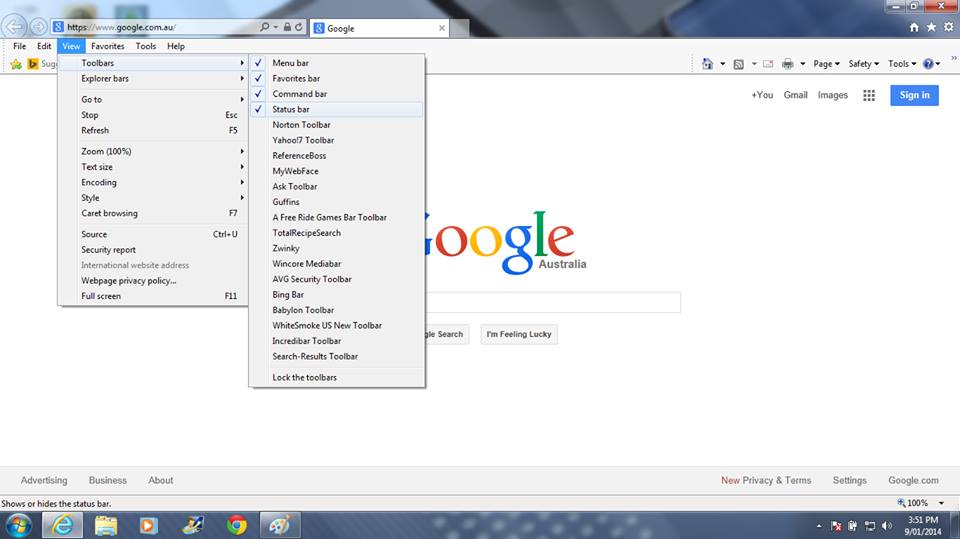Expand the Style submenu
The height and width of the screenshot is (539, 960).
(153, 198)
